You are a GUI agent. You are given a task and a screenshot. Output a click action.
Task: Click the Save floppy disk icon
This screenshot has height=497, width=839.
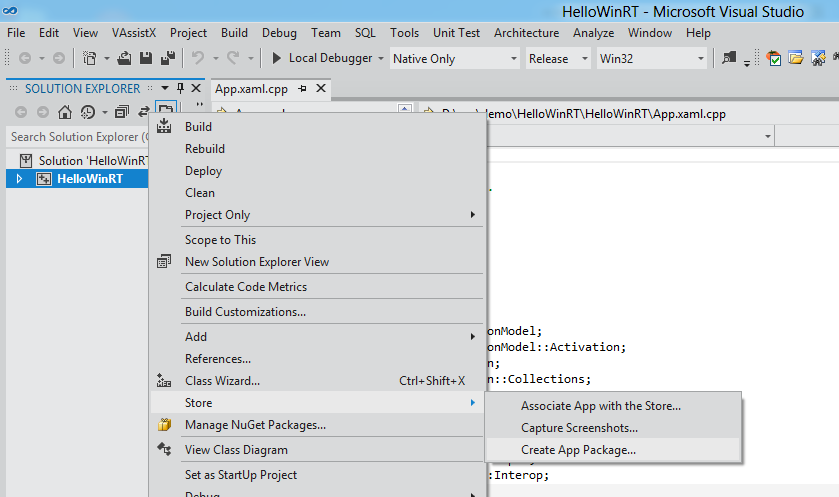146,58
